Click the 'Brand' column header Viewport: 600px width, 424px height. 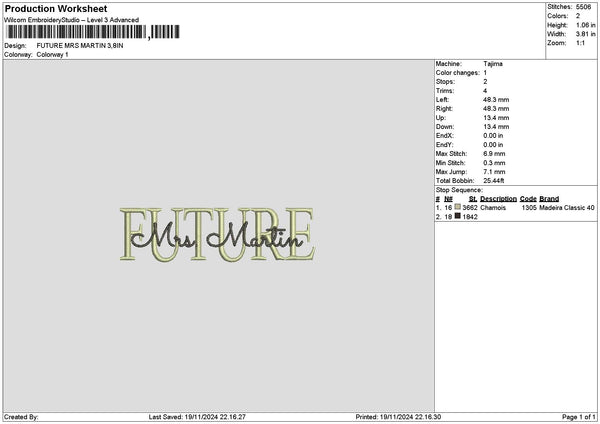tap(549, 199)
